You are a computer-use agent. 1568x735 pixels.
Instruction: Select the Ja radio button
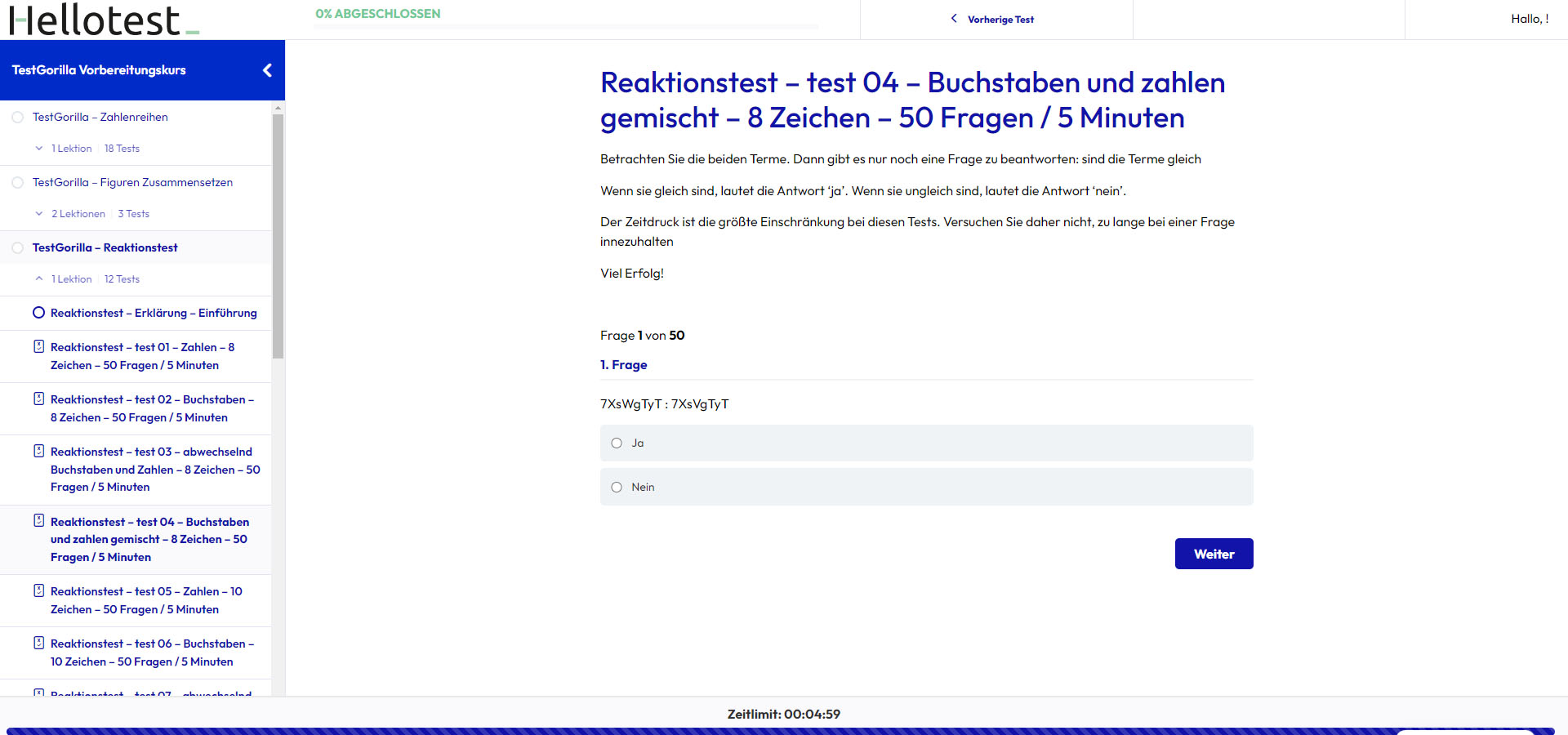click(617, 443)
